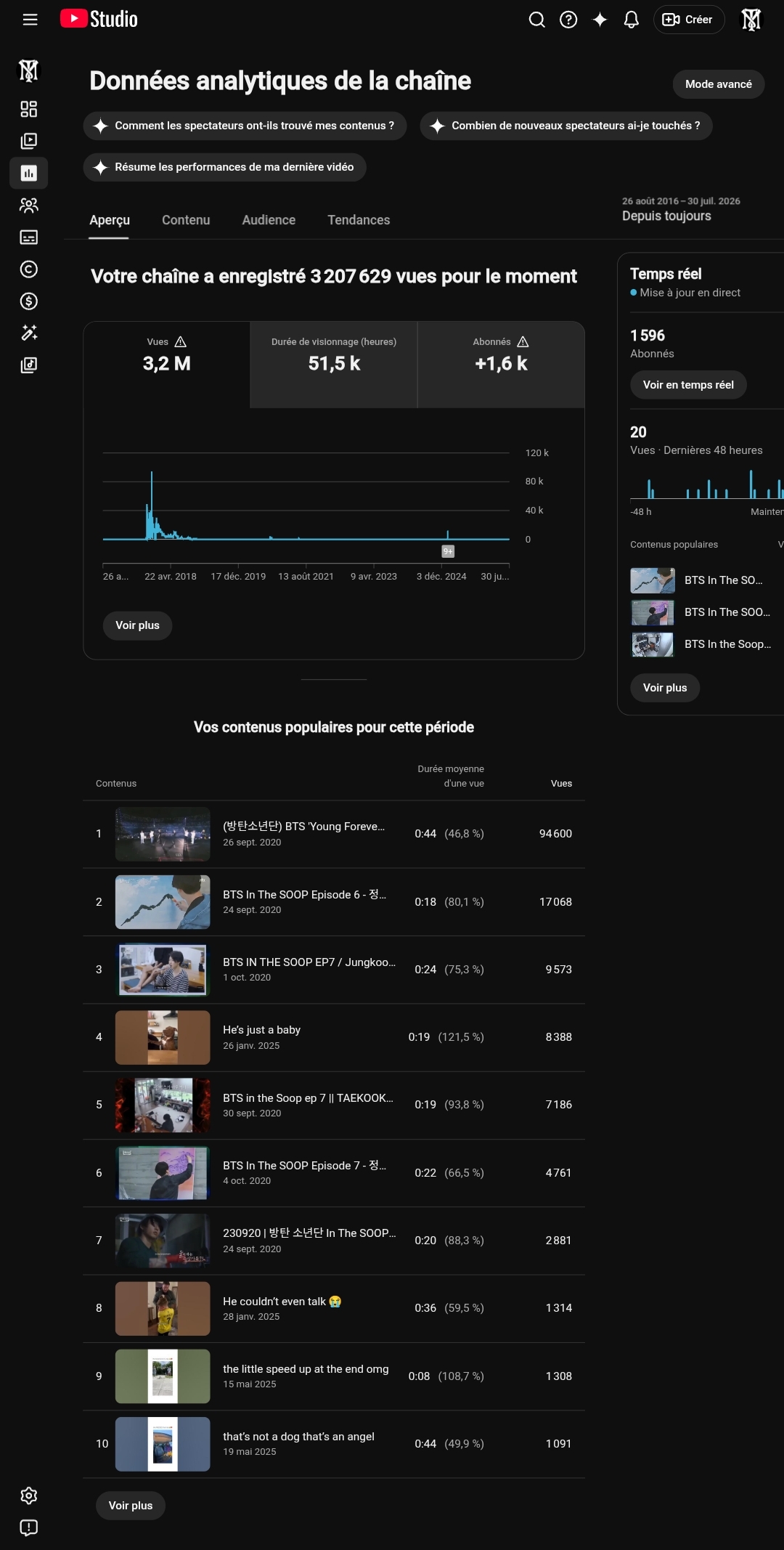Switch to the Tendances tab
The height and width of the screenshot is (1550, 784).
359,220
